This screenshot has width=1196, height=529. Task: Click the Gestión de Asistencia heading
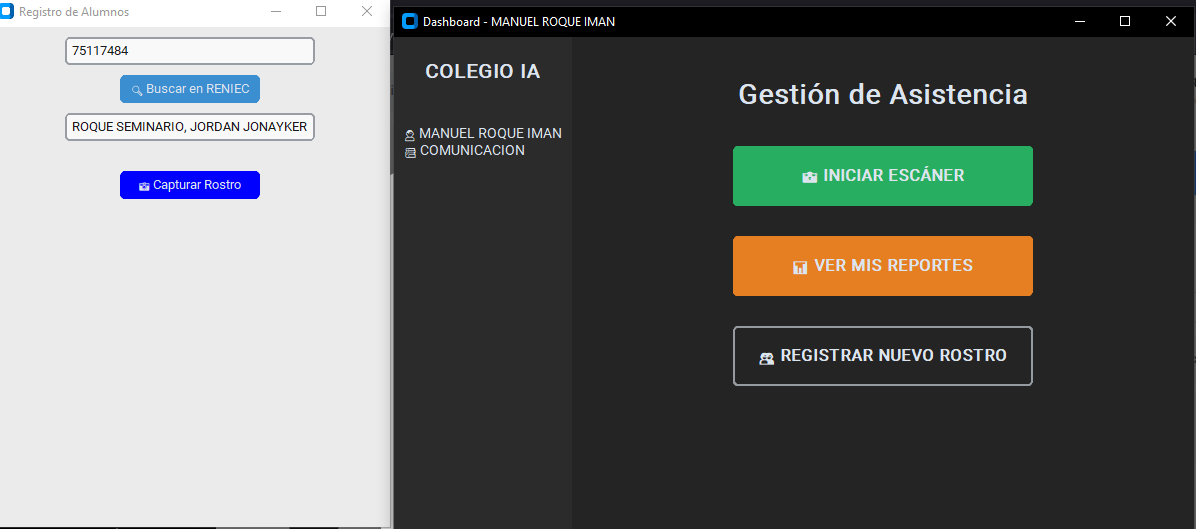[882, 94]
